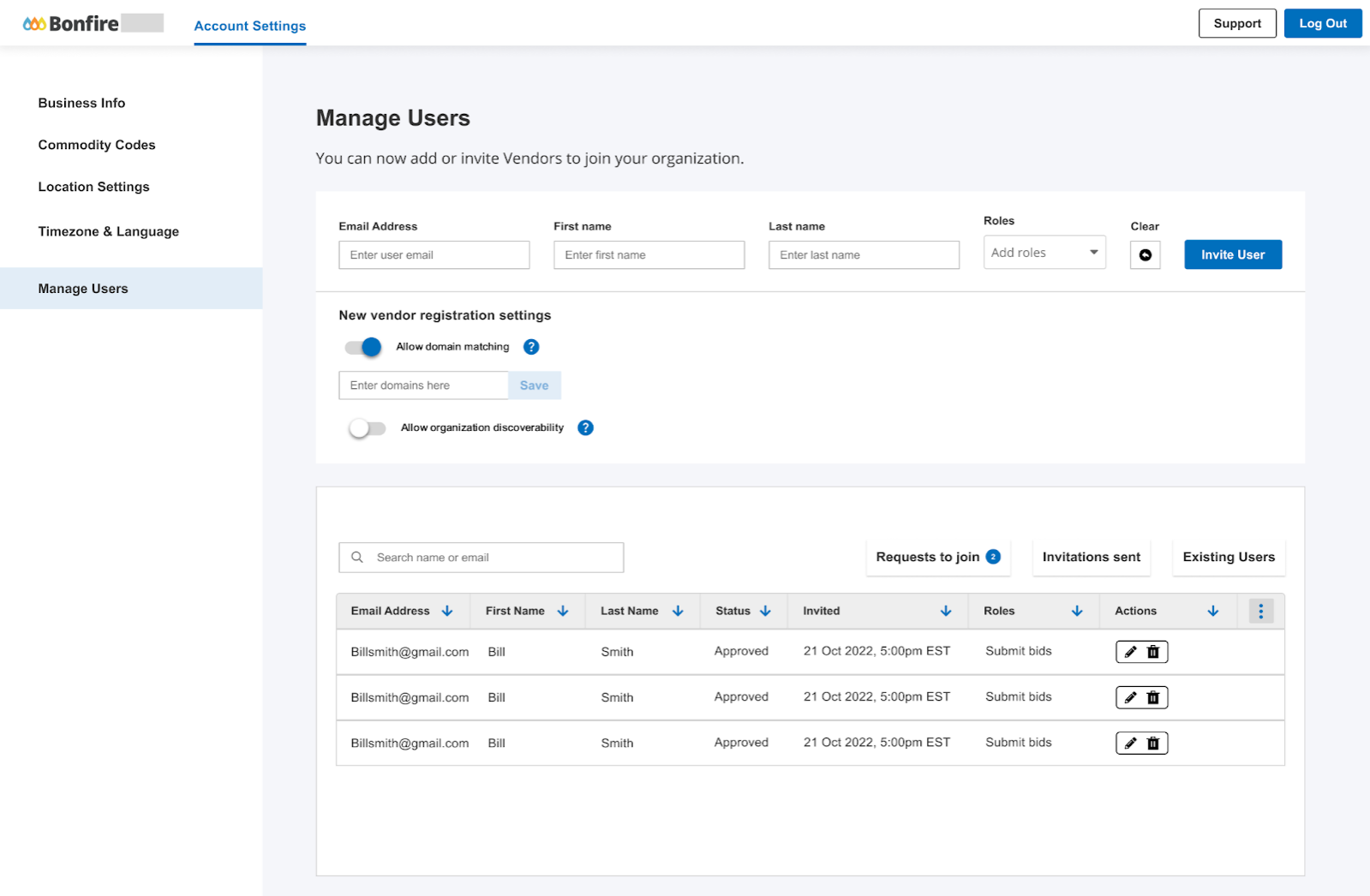Click the search magnifier icon
1370x896 pixels.
pyautogui.click(x=357, y=557)
